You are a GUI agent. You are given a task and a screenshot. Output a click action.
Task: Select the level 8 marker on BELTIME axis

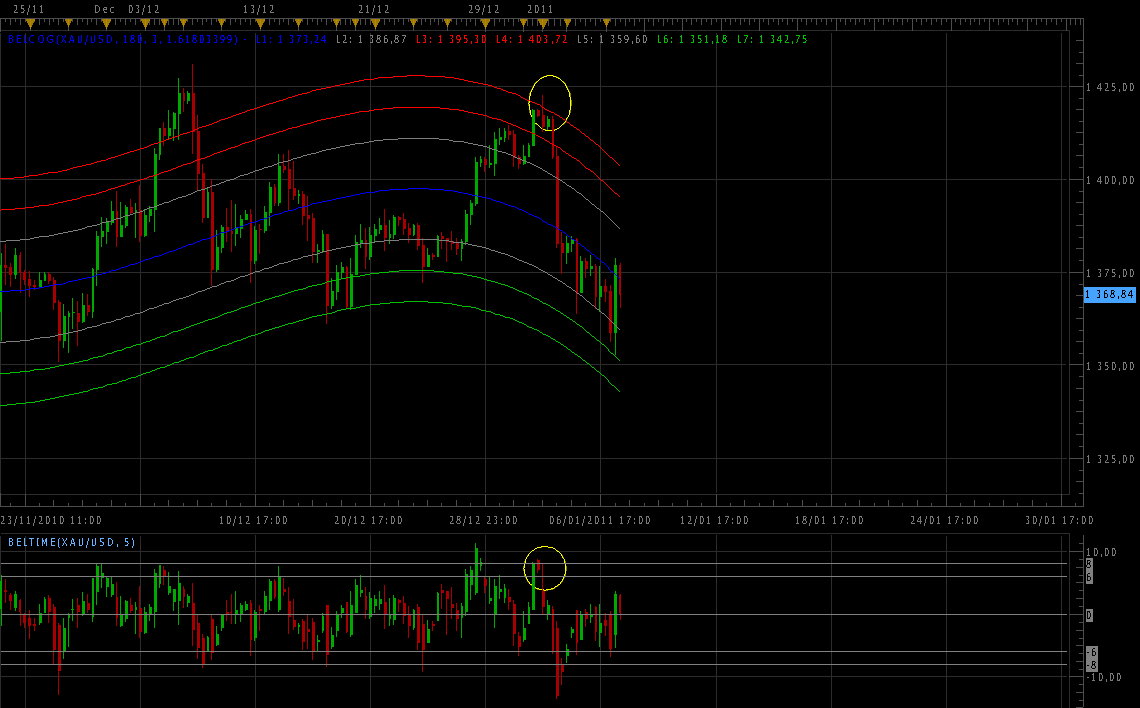[x=1090, y=565]
